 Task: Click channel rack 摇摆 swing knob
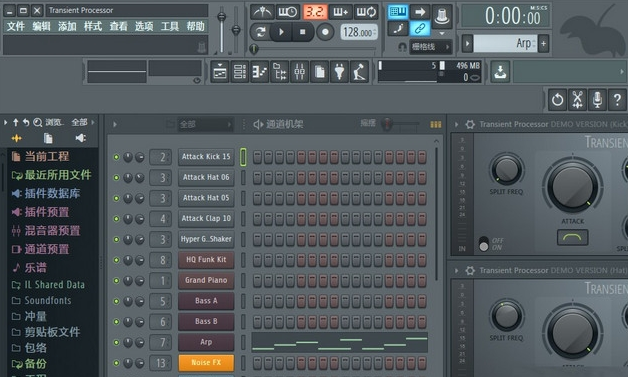coord(387,124)
